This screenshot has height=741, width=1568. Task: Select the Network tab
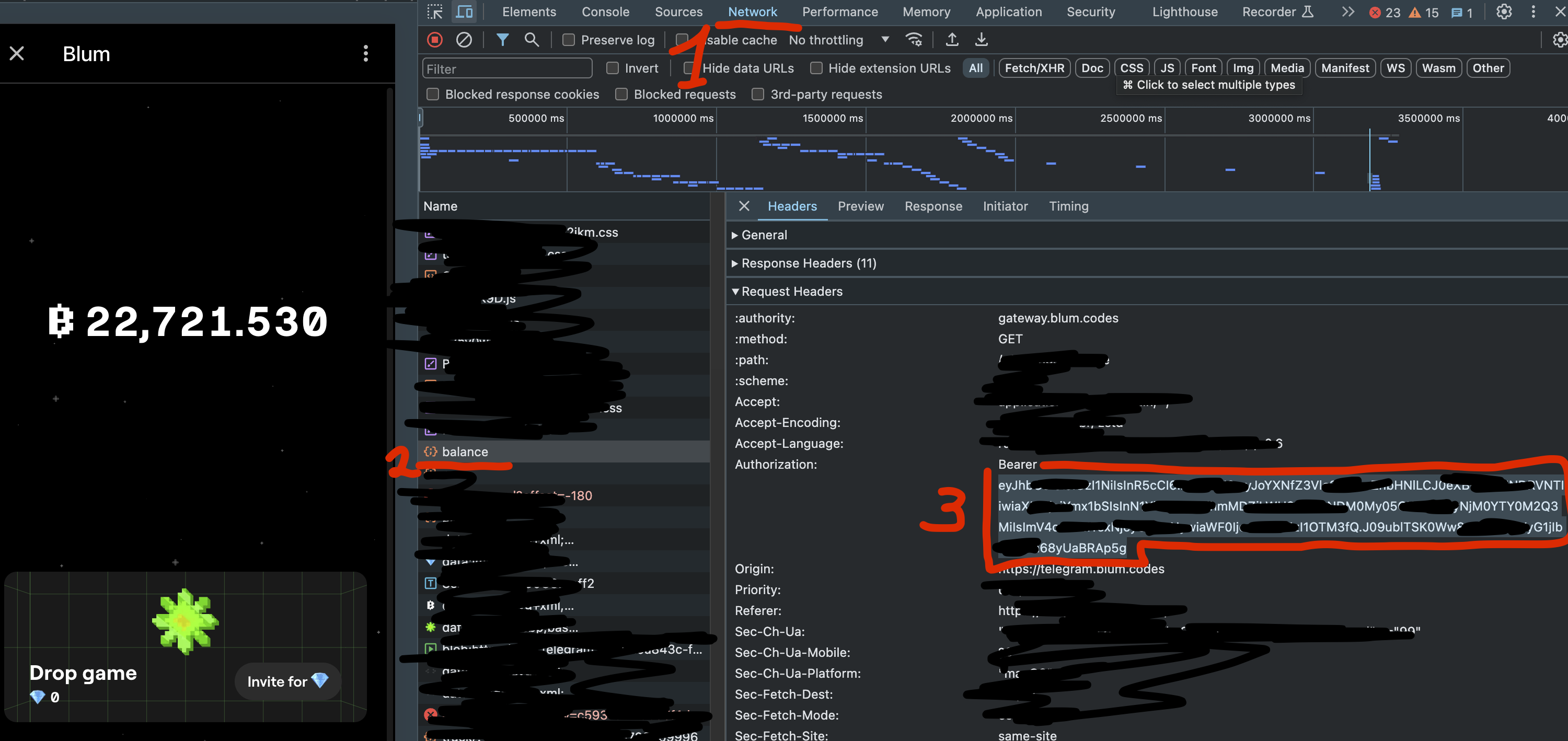tap(752, 11)
